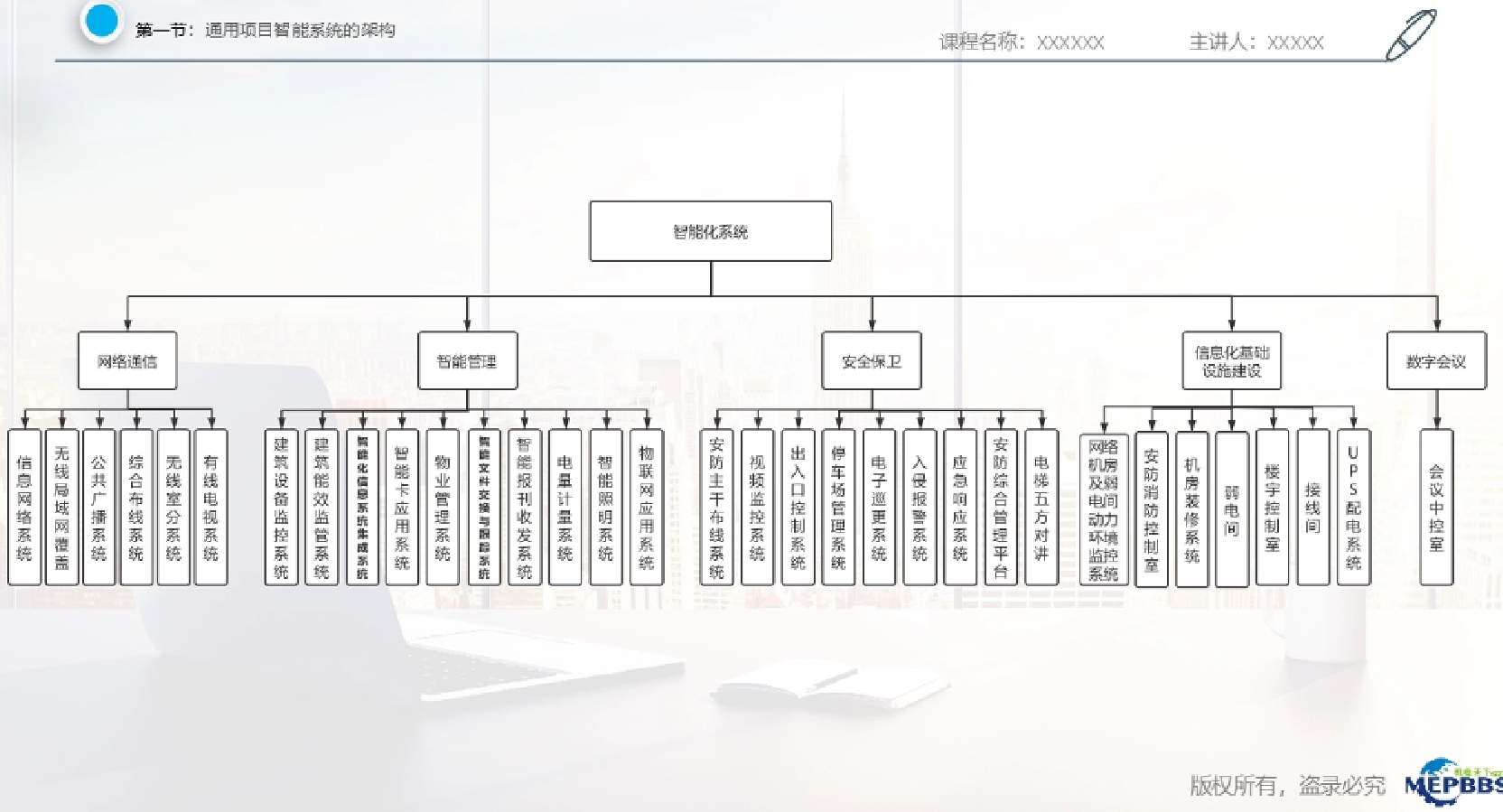The width and height of the screenshot is (1503, 812).
Task: Select the 视频监控系统 box
Action: pos(757,507)
